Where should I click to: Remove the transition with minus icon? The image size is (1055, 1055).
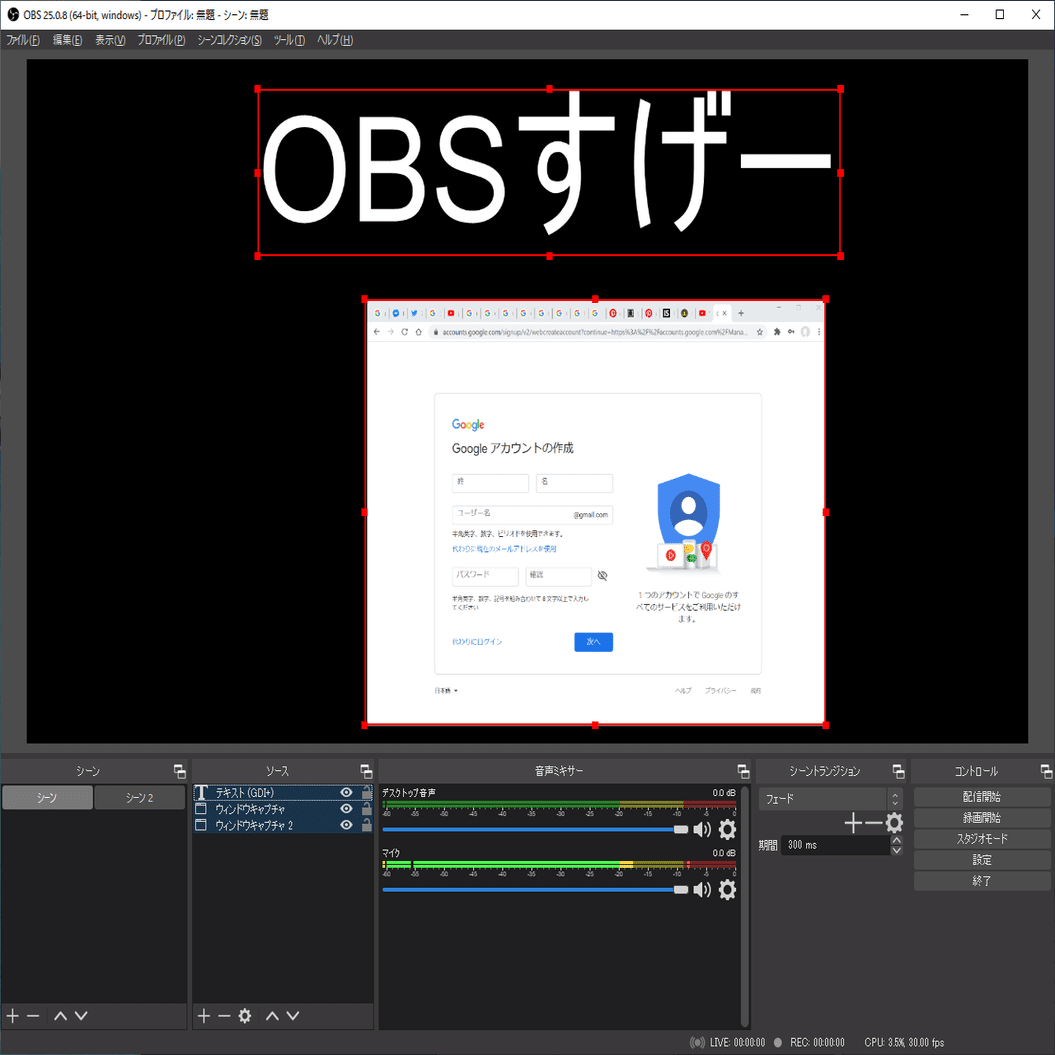click(x=873, y=823)
